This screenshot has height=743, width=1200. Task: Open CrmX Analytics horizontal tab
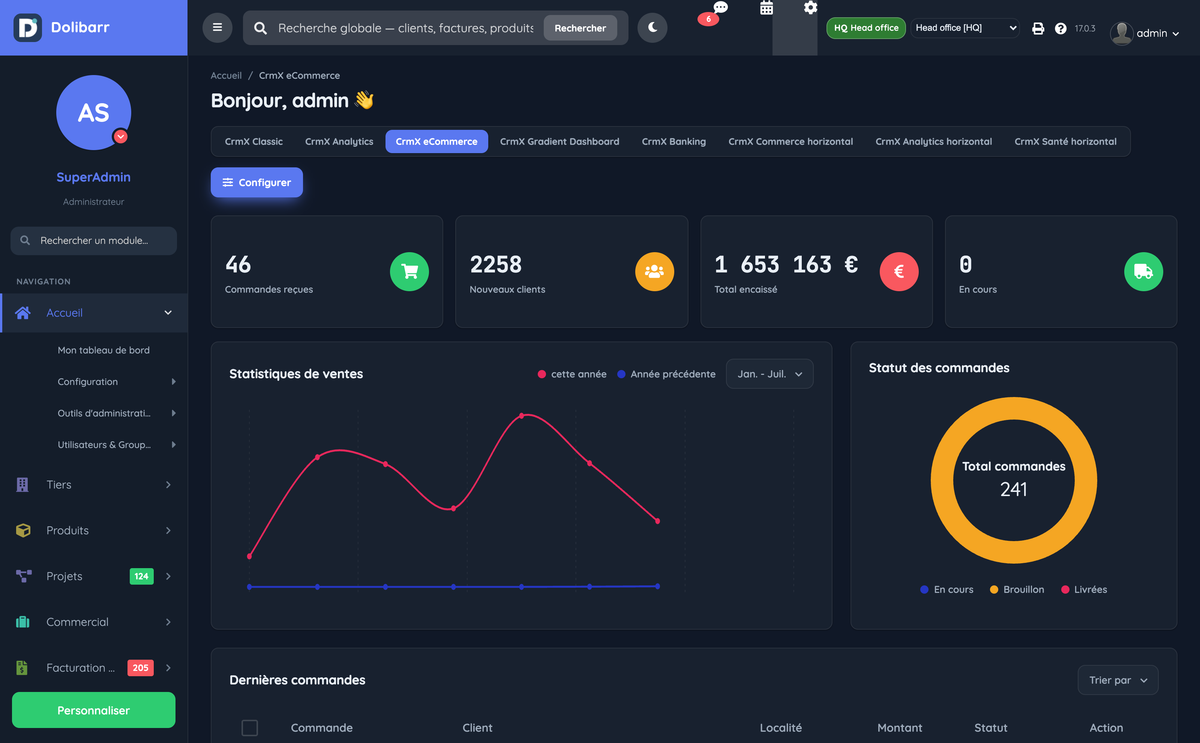pyautogui.click(x=934, y=142)
